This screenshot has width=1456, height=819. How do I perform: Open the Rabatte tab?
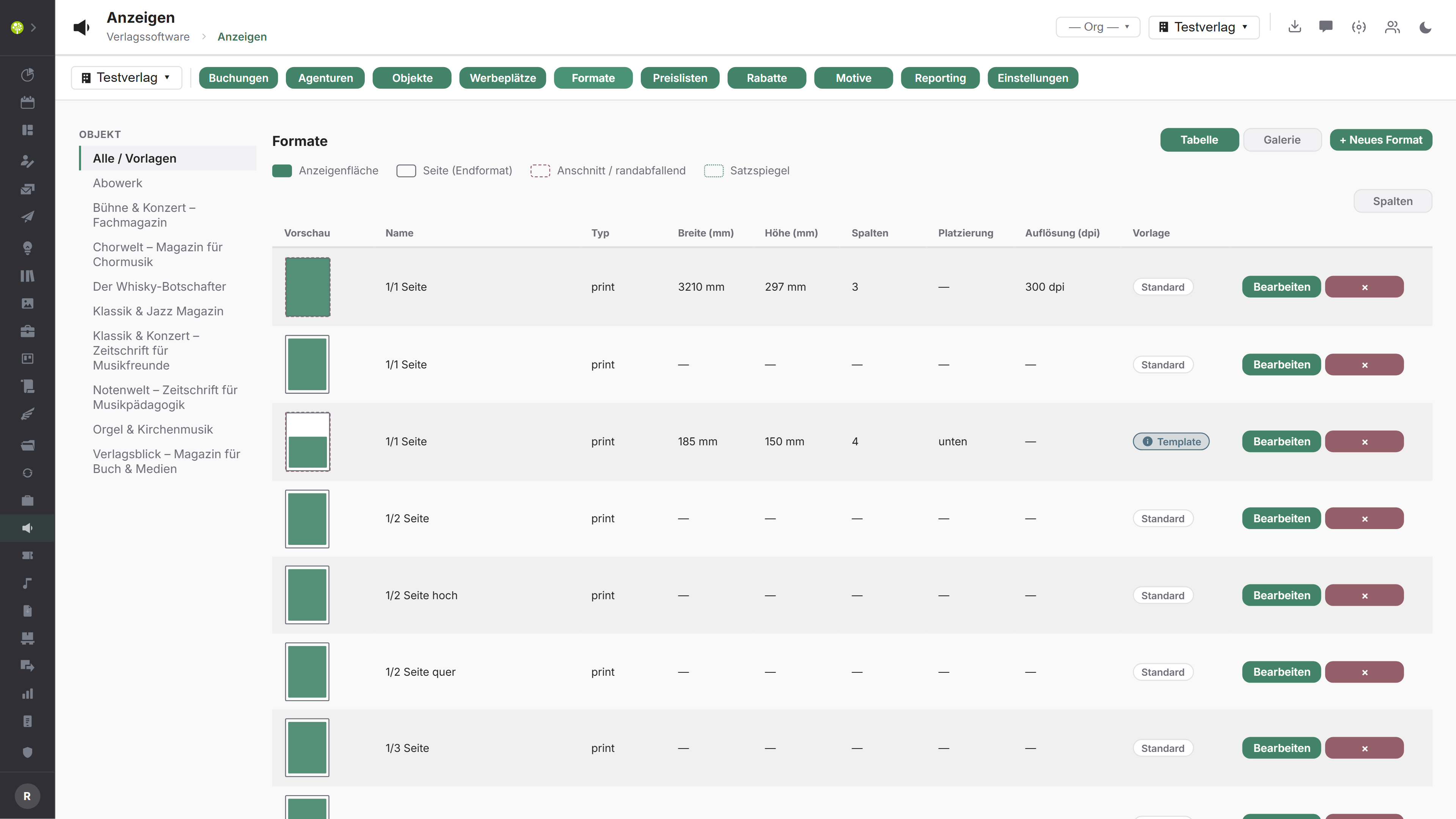[766, 78]
